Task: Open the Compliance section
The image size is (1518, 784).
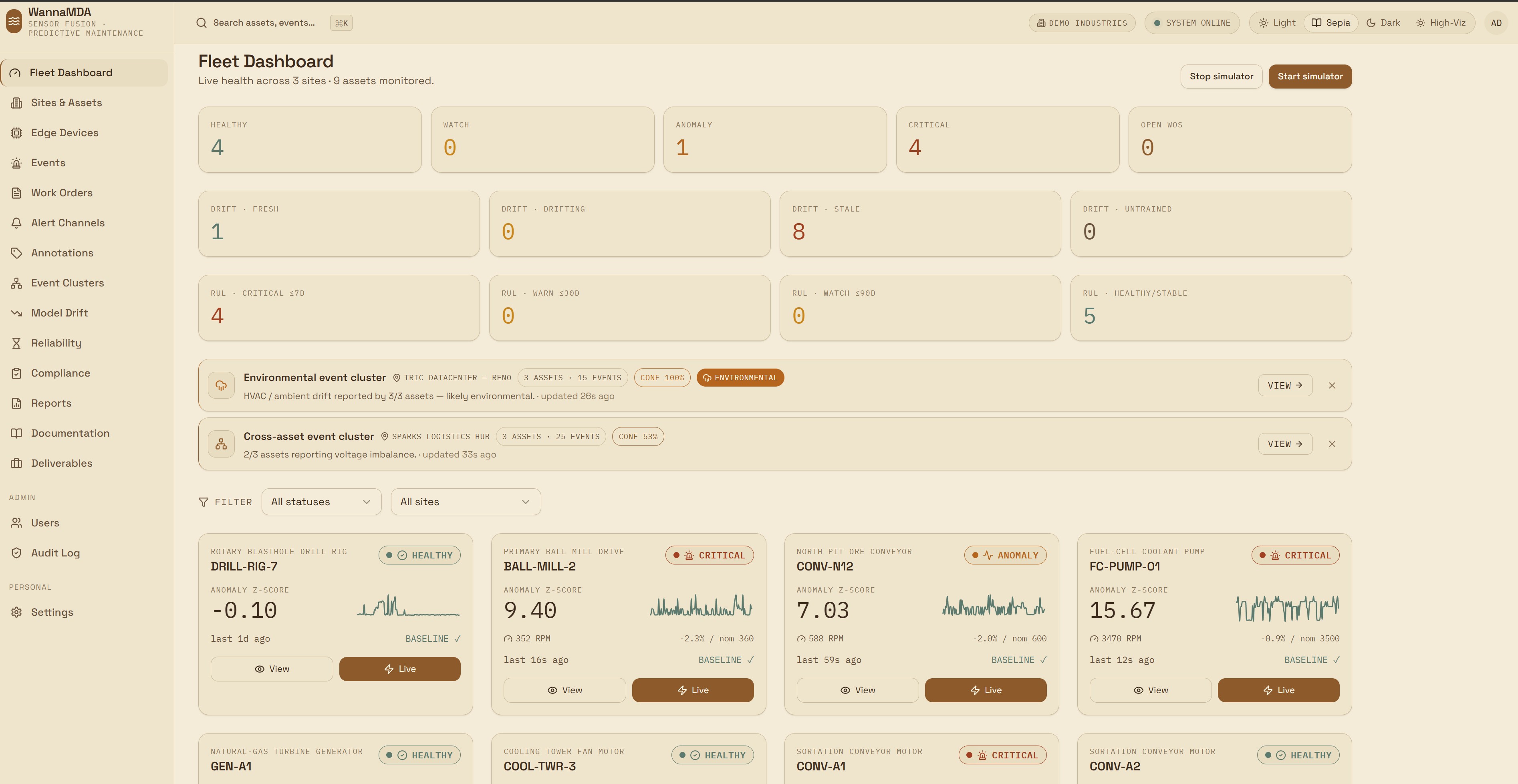Action: pyautogui.click(x=84, y=373)
